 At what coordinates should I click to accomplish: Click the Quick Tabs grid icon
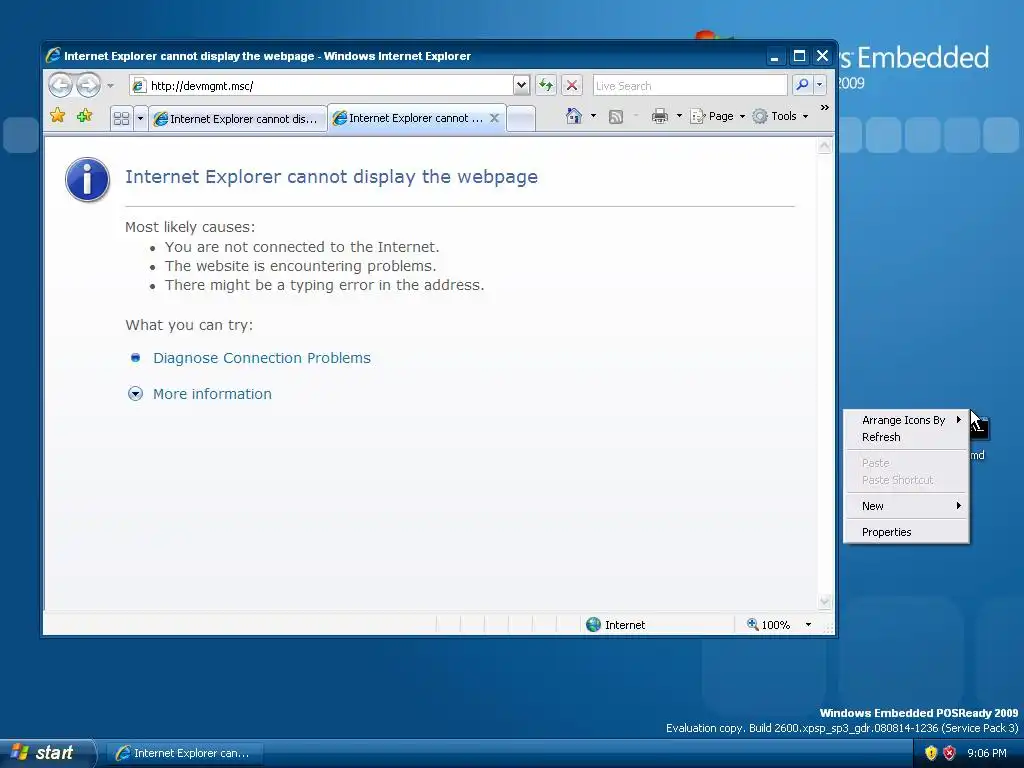pyautogui.click(x=121, y=118)
